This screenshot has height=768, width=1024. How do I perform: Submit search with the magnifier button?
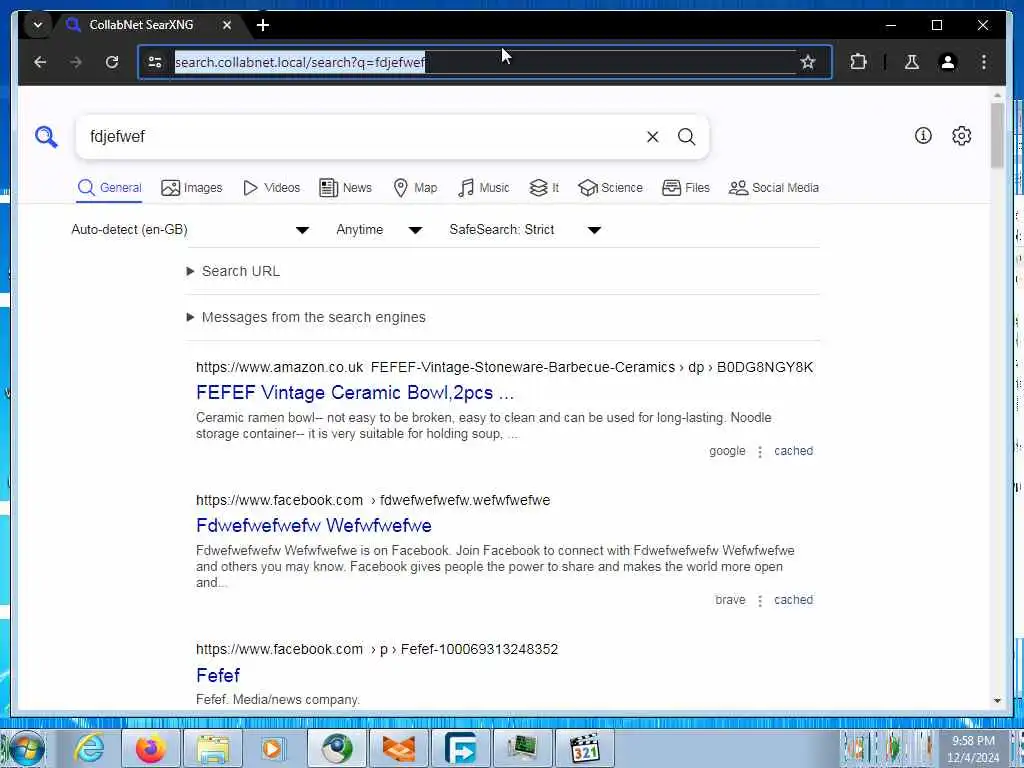(x=686, y=136)
